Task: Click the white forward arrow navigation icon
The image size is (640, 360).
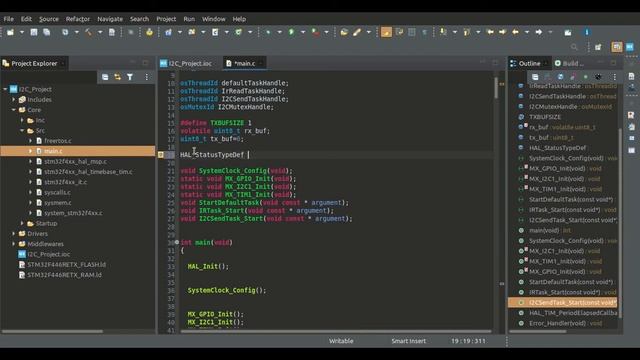Action: 539,32
